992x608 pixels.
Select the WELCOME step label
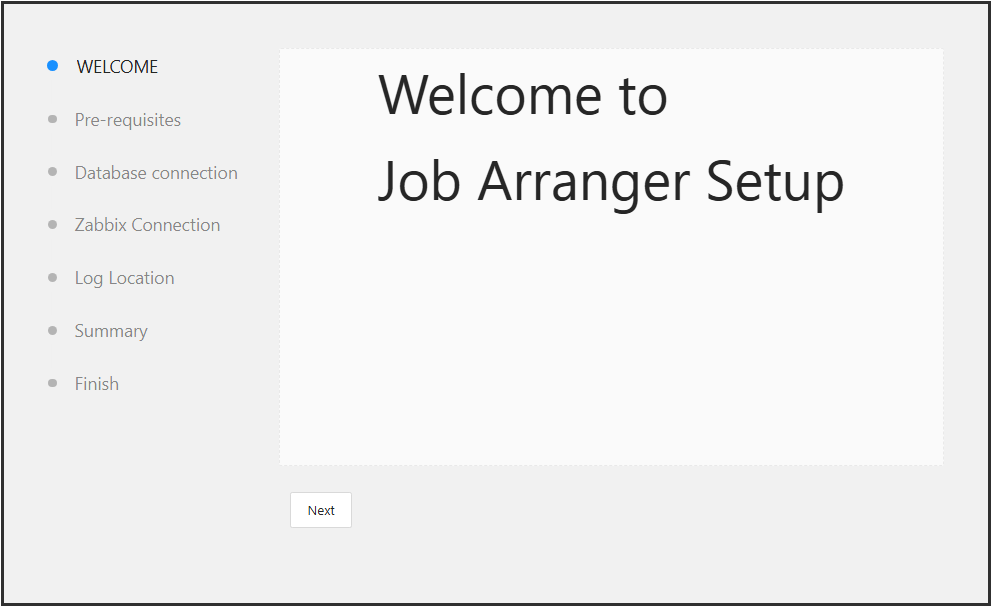point(117,66)
